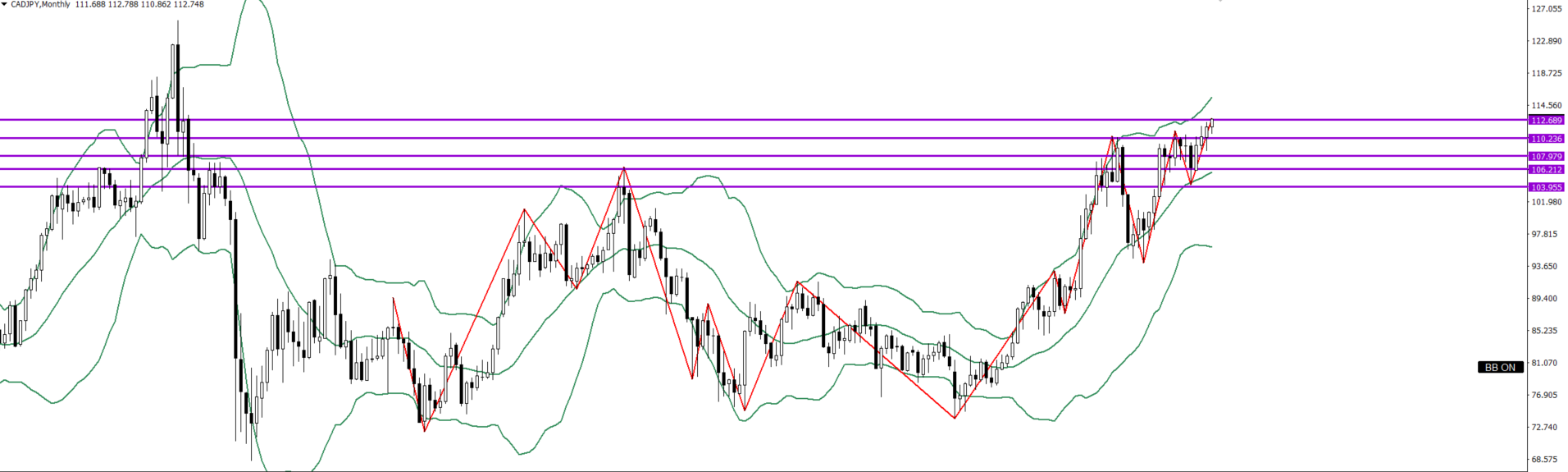Click the 72.740 value on price axis

(1547, 427)
